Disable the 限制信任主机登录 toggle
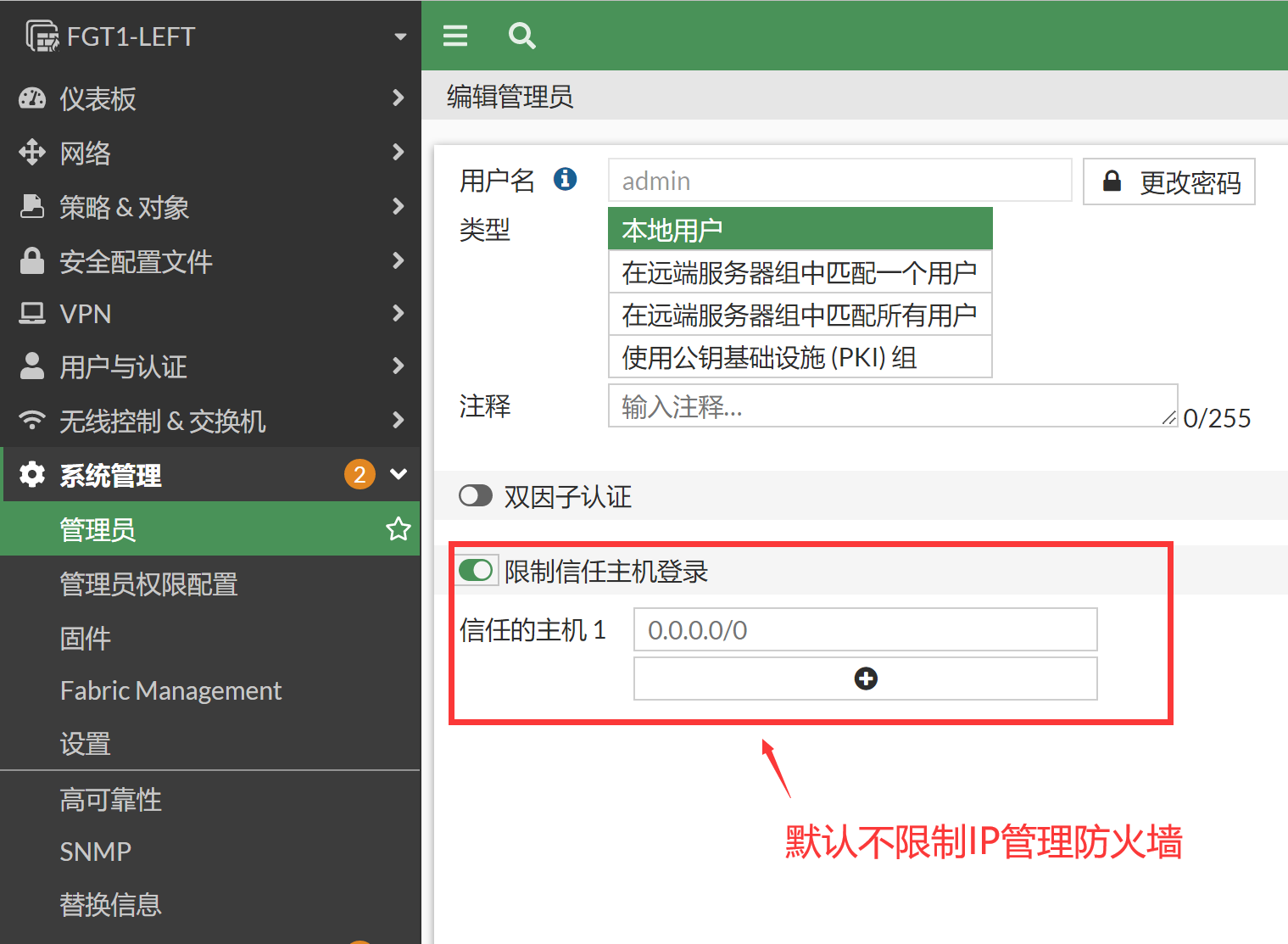The image size is (1288, 944). click(x=476, y=570)
